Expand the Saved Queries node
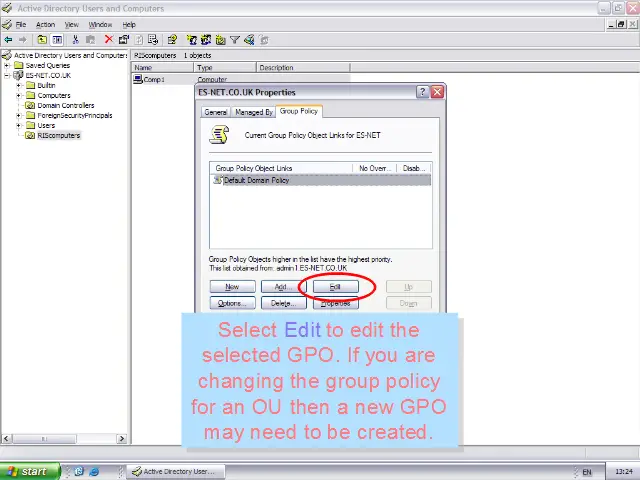The image size is (640, 480). point(7,66)
